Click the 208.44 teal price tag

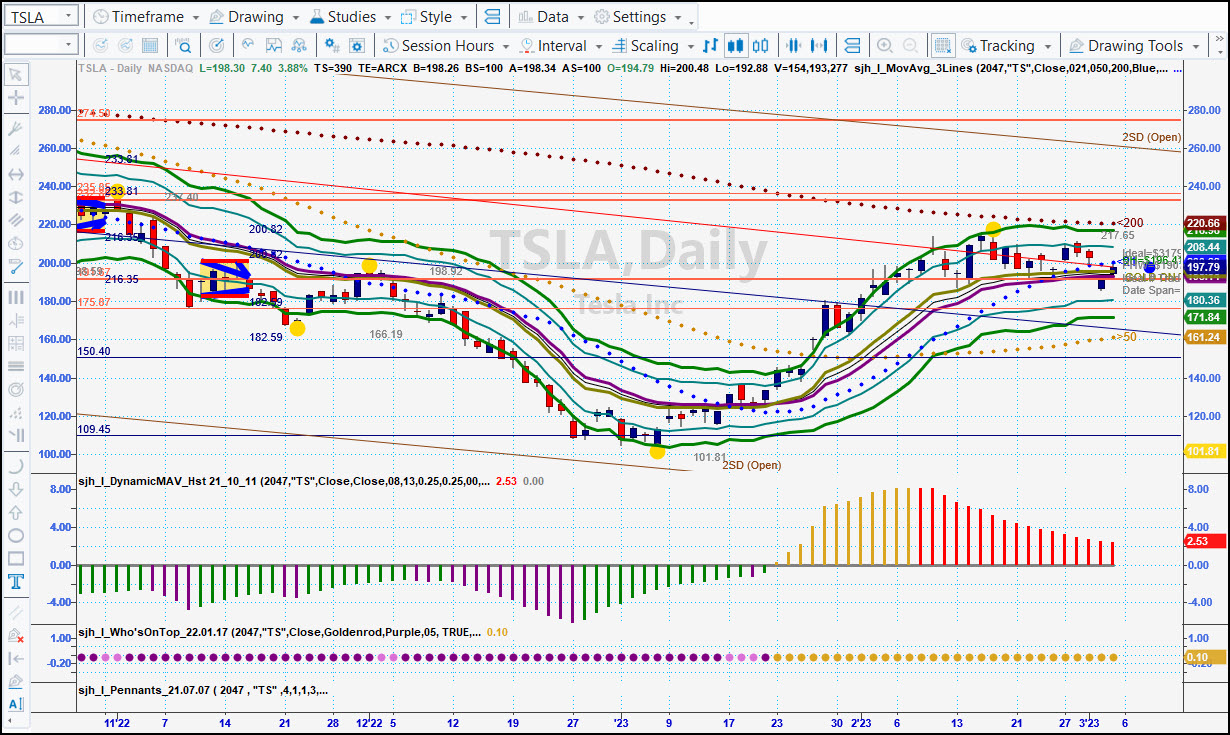[x=1203, y=247]
